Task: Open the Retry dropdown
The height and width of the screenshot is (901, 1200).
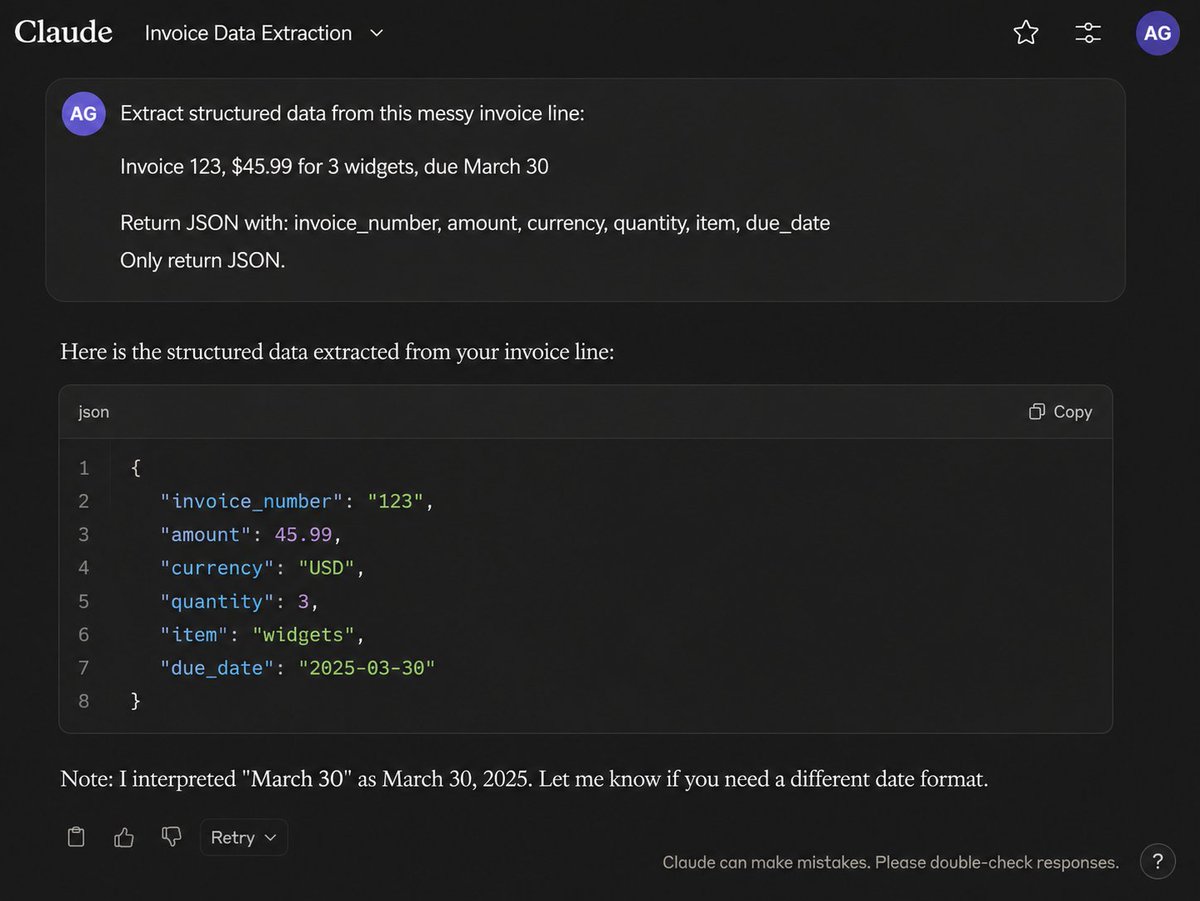Action: (x=244, y=838)
